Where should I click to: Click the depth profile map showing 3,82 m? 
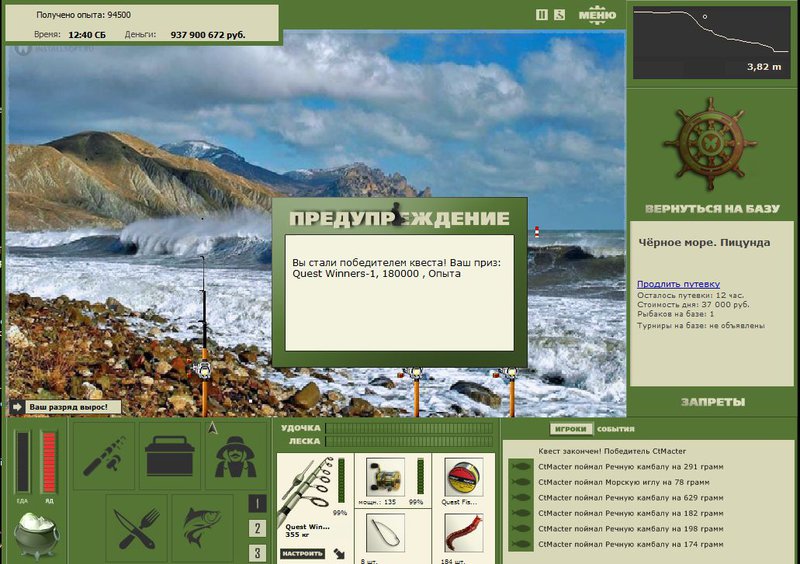(712, 43)
